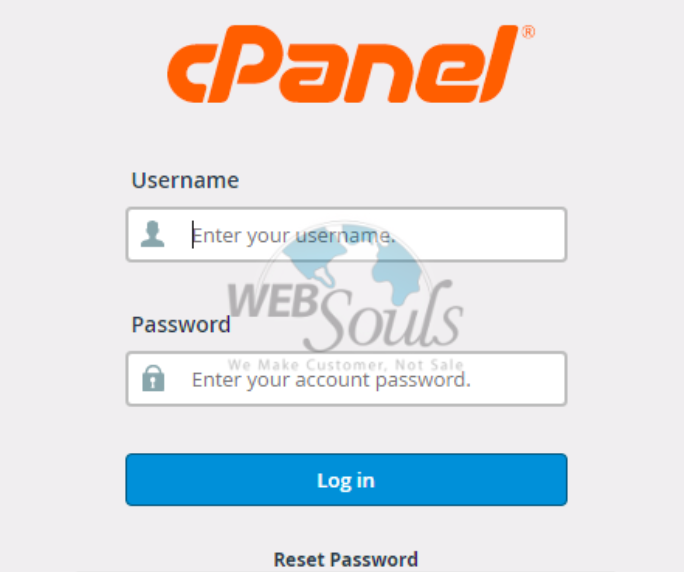Click the user silhouette icon
Image resolution: width=684 pixels, height=572 pixels.
(x=153, y=234)
